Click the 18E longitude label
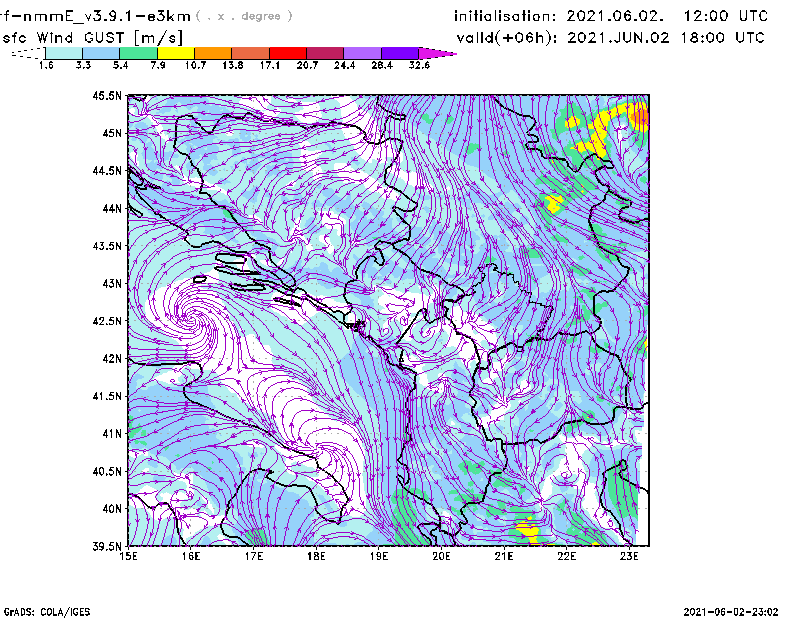Screen dimensions: 800x618 click(316, 556)
